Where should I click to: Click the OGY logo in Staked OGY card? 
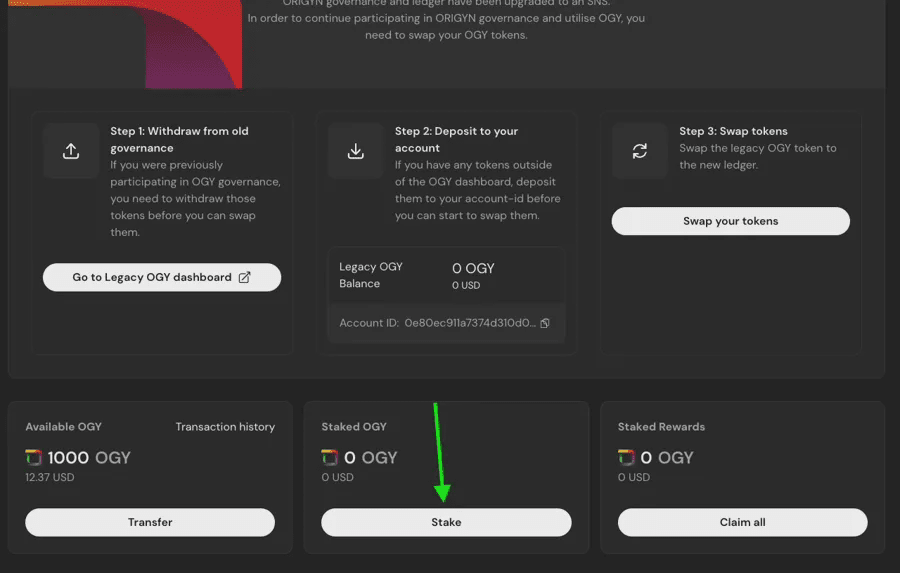(x=330, y=458)
